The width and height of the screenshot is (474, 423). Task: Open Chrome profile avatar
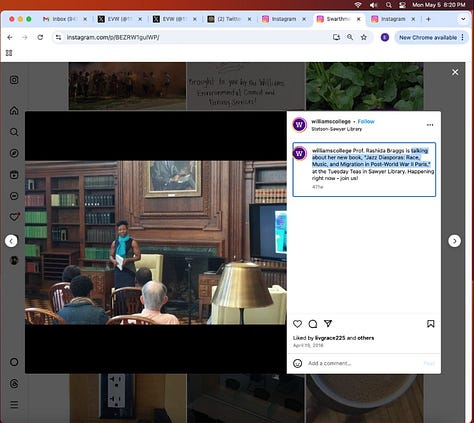385,37
